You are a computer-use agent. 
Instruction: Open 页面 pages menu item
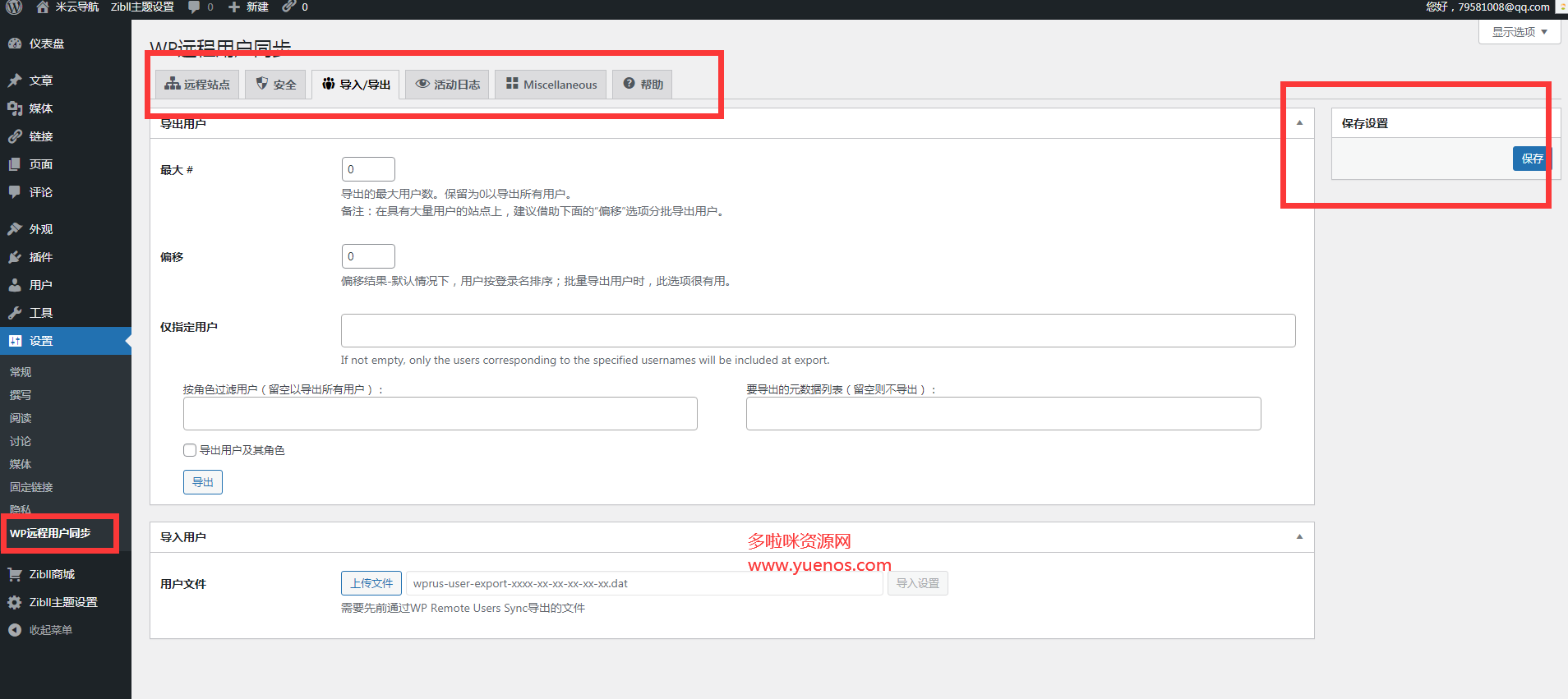[x=66, y=164]
